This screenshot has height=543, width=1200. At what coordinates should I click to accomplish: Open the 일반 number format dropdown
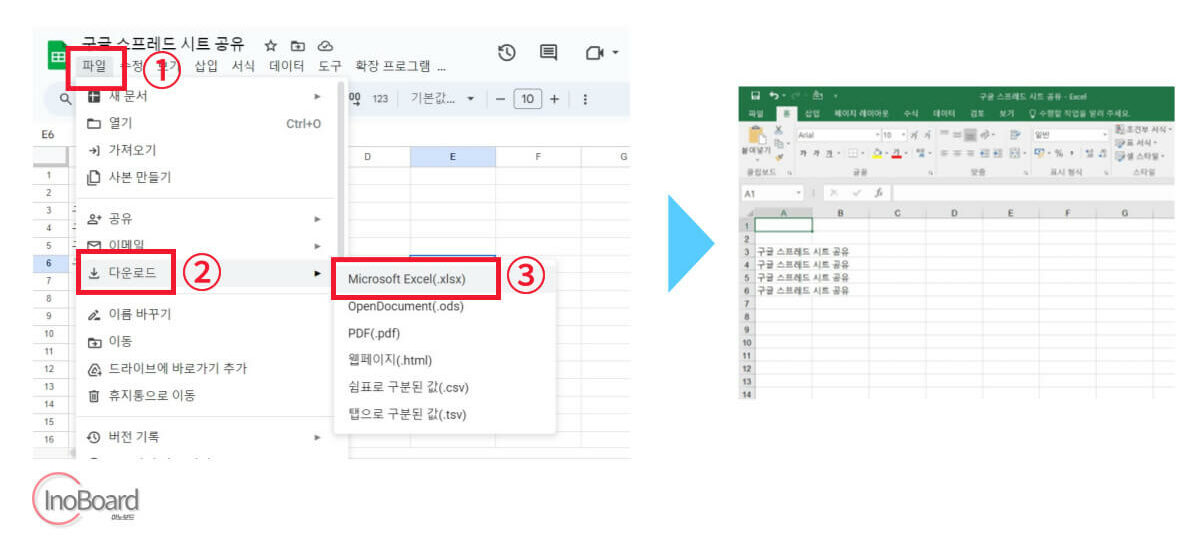(x=1105, y=134)
